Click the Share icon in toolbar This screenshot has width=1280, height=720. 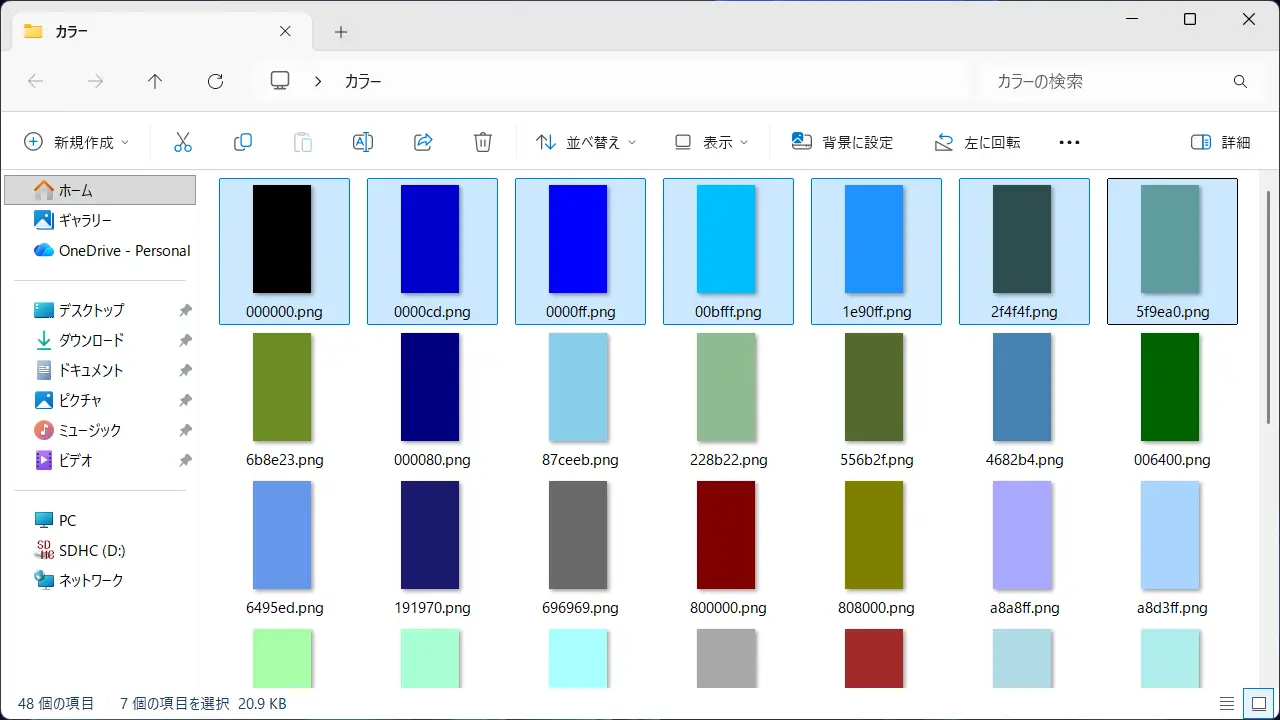click(423, 142)
